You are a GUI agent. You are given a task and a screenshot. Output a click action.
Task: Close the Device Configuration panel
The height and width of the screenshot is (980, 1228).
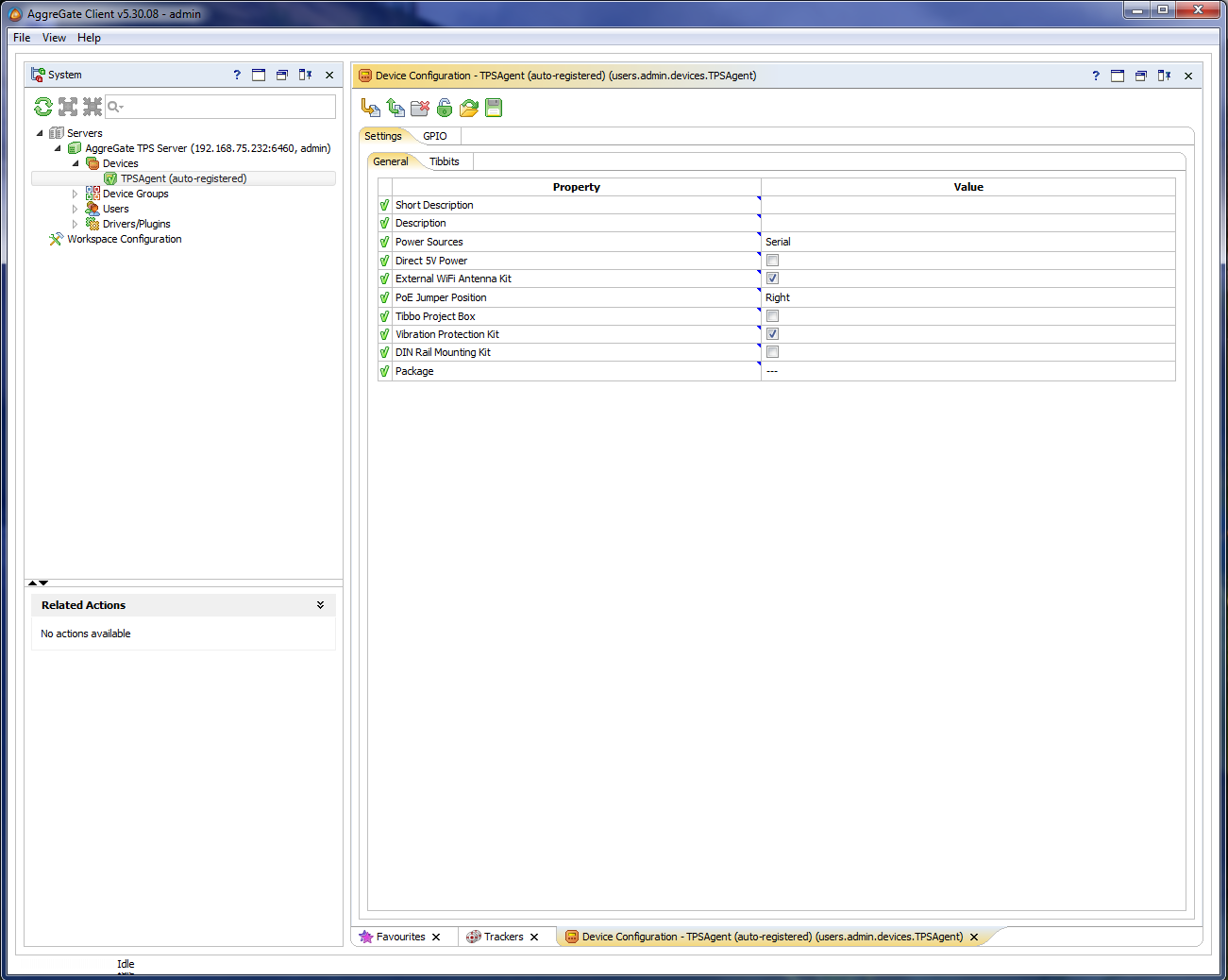tap(1188, 76)
